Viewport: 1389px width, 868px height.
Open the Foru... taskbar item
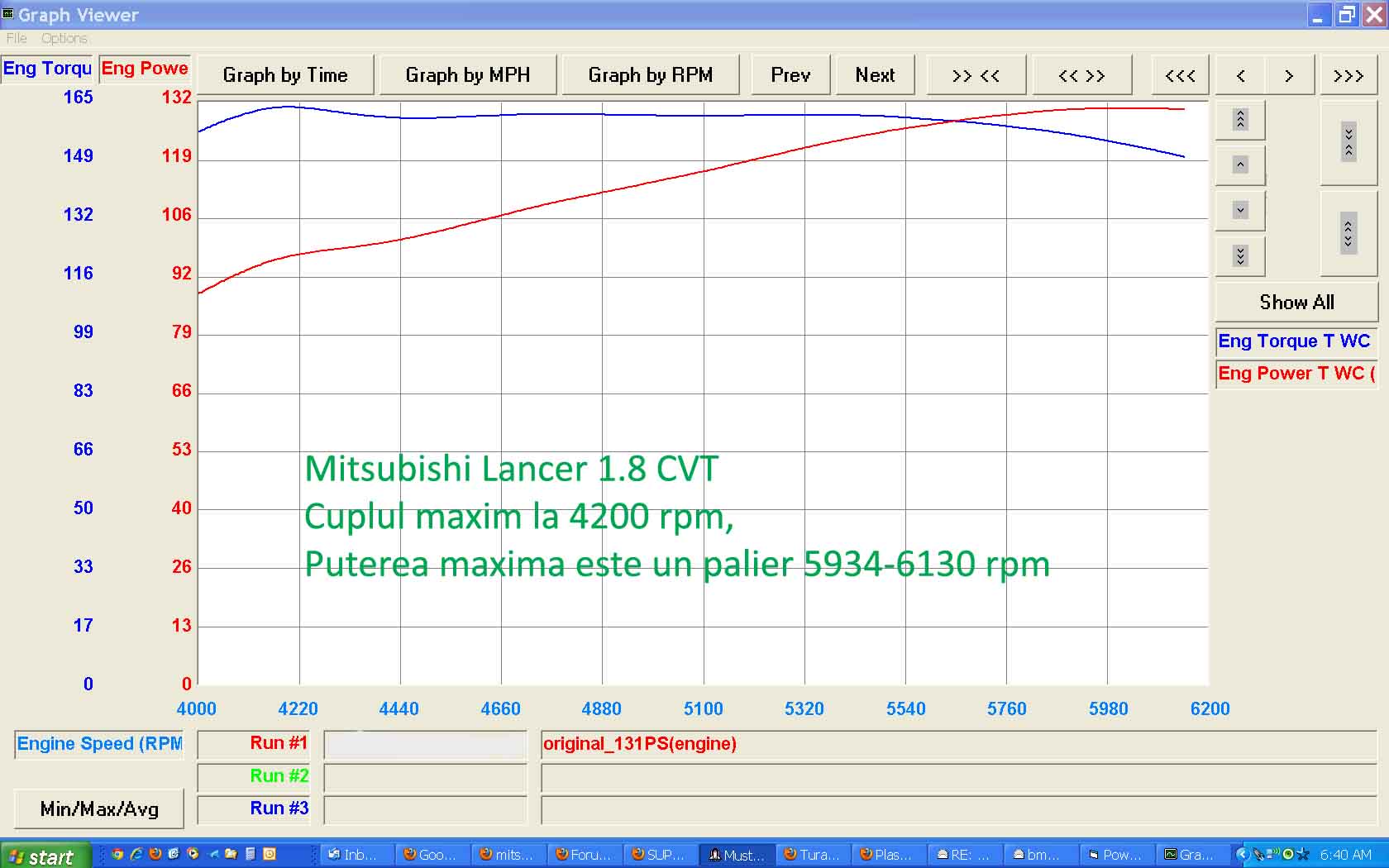[x=587, y=855]
